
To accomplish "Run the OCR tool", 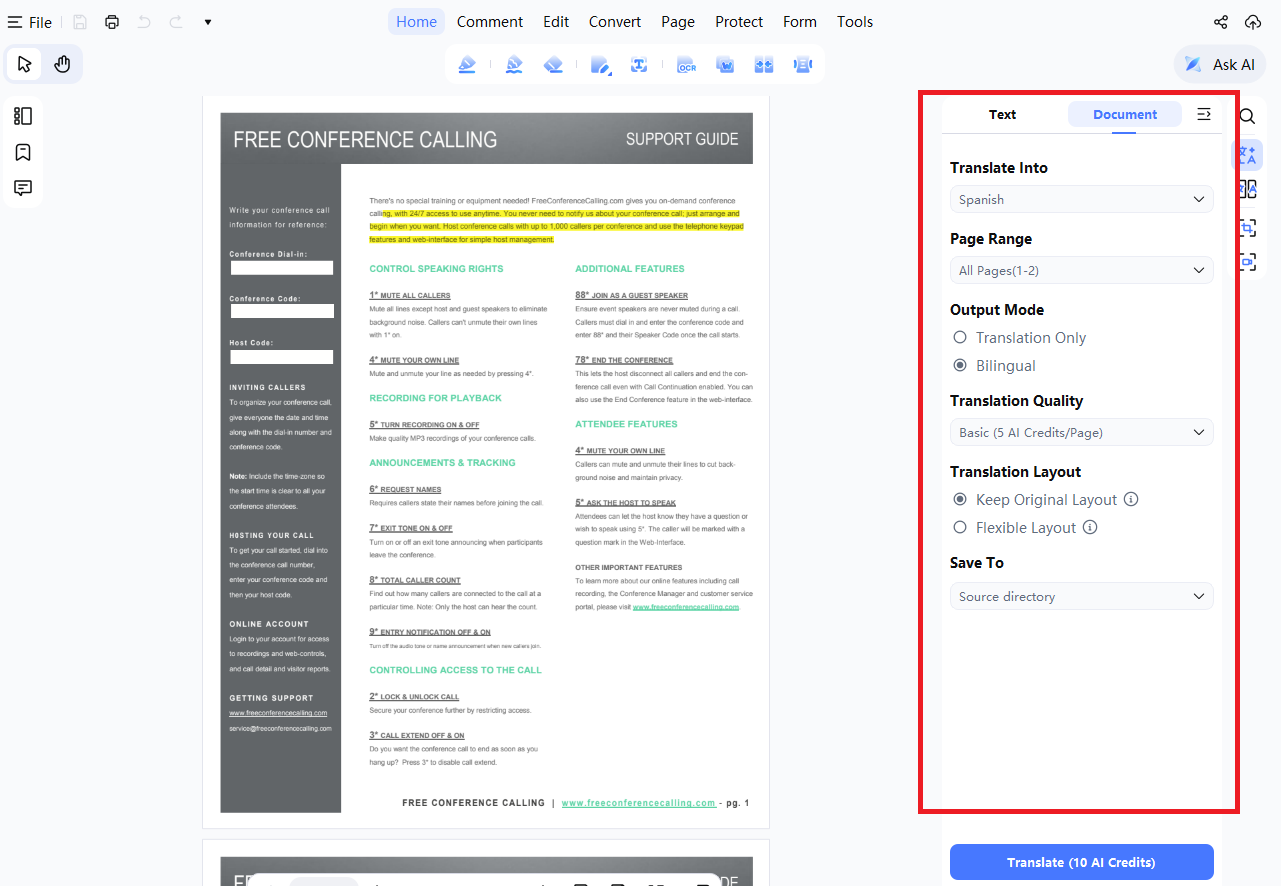I will (686, 65).
